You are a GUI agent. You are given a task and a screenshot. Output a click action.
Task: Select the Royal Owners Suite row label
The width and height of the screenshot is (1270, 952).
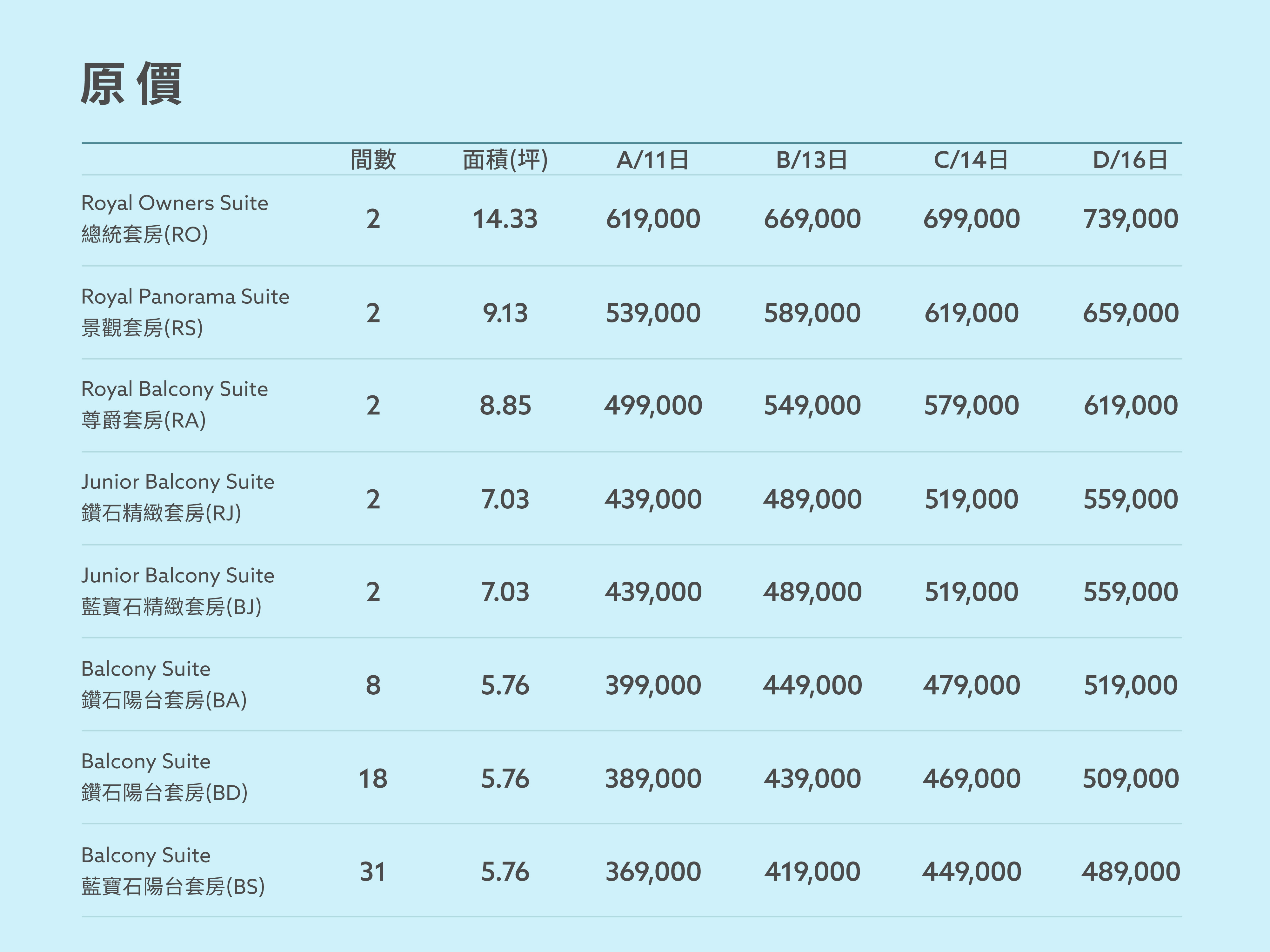pyautogui.click(x=175, y=203)
